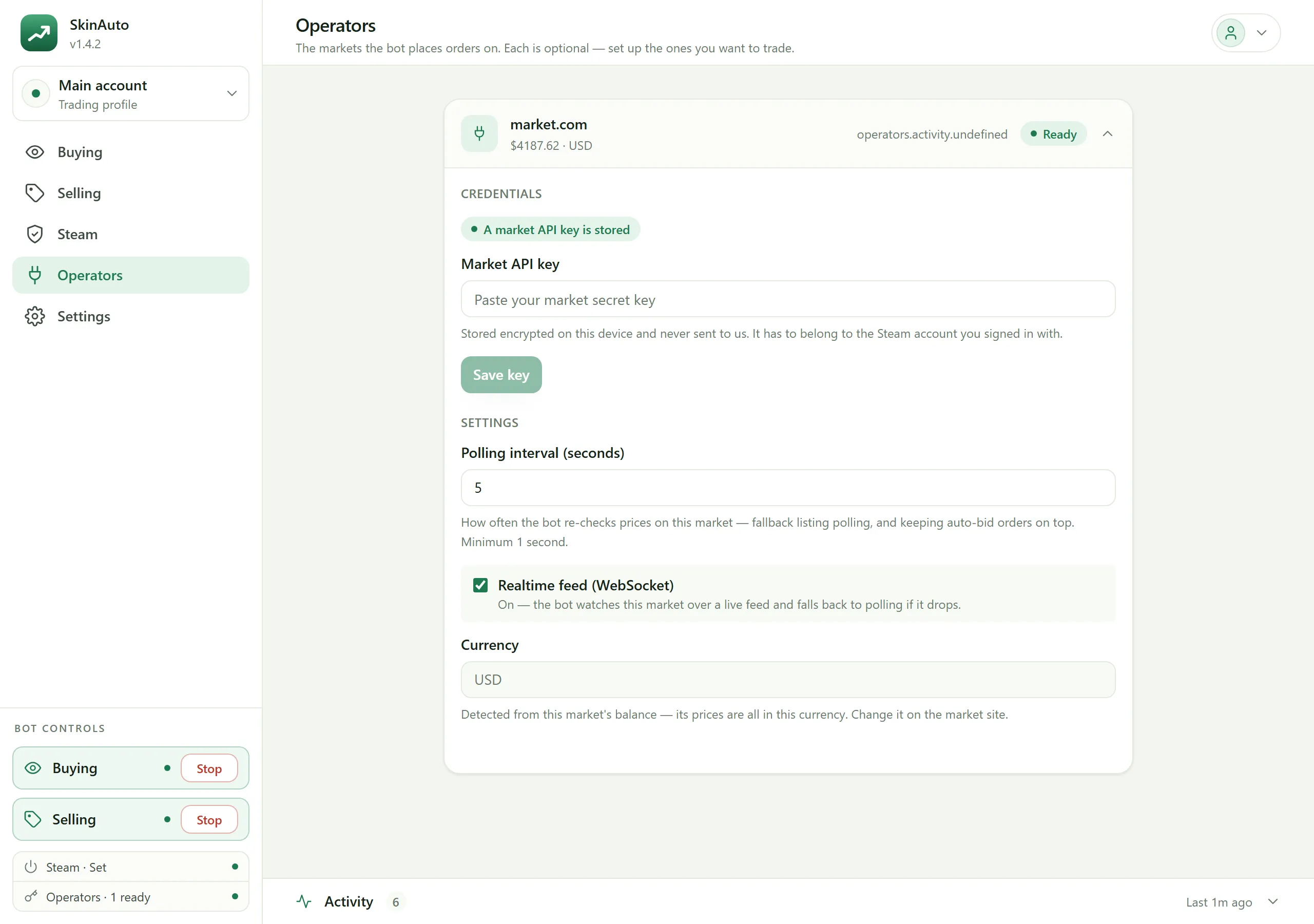Click the eye icon beside Buying in sidebar navigation
This screenshot has width=1314, height=924.
[35, 152]
